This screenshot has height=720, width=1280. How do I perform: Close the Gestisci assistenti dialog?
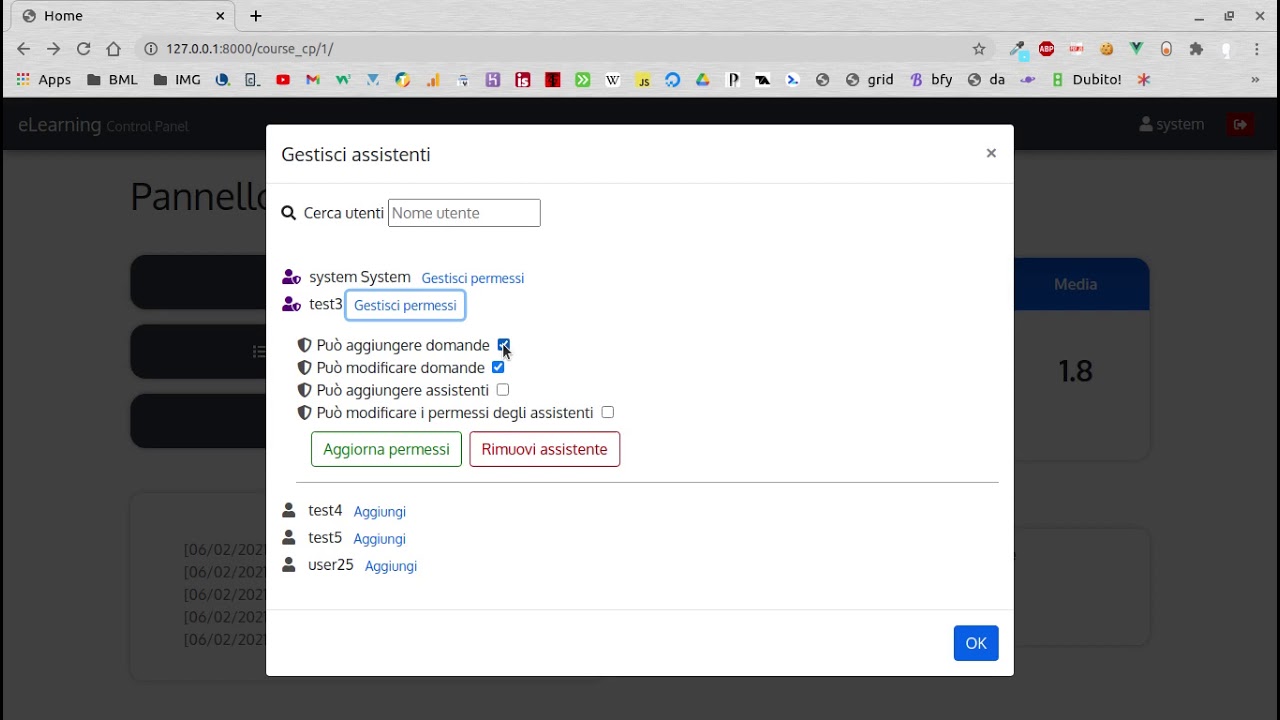(991, 153)
